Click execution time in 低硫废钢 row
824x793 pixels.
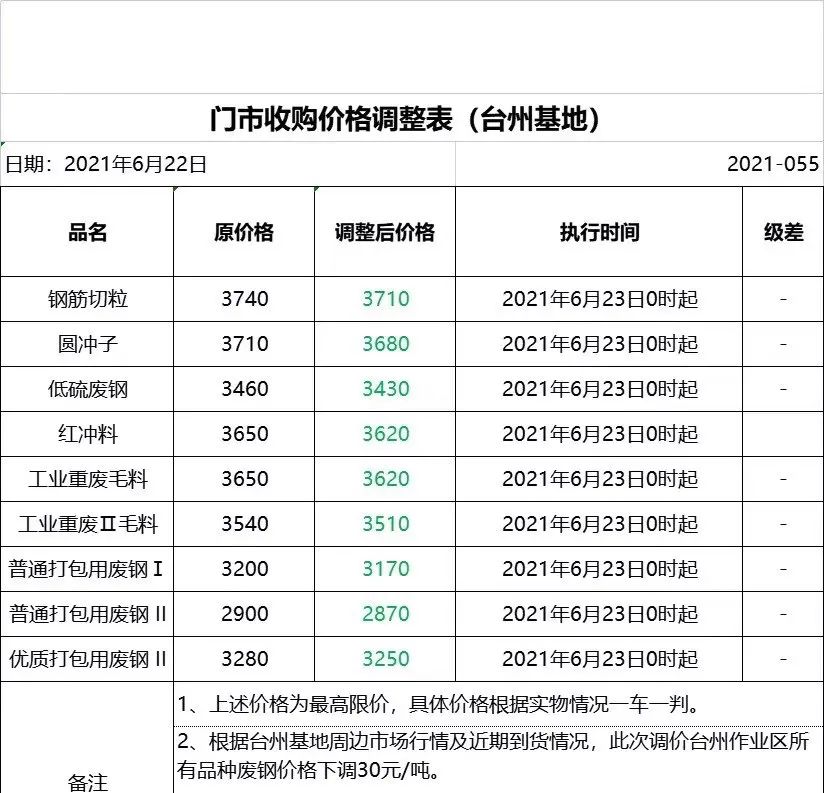coord(600,389)
